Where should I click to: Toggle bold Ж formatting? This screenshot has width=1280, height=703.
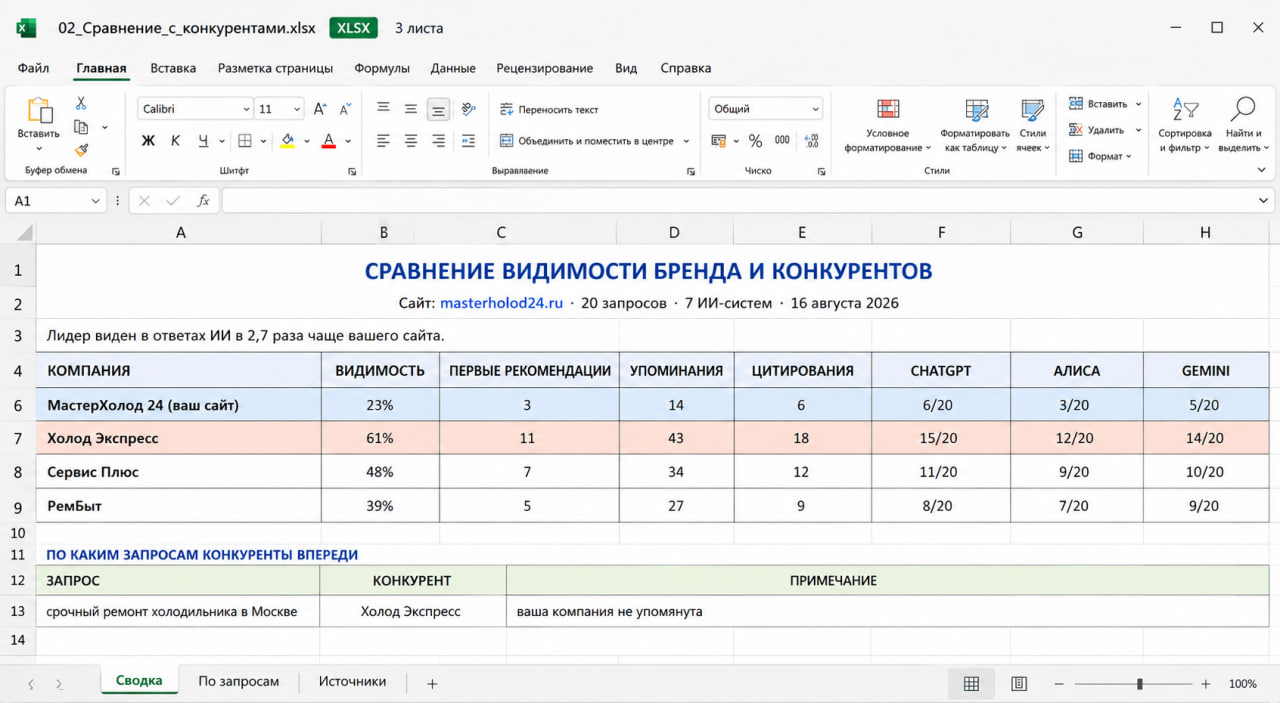pos(148,141)
